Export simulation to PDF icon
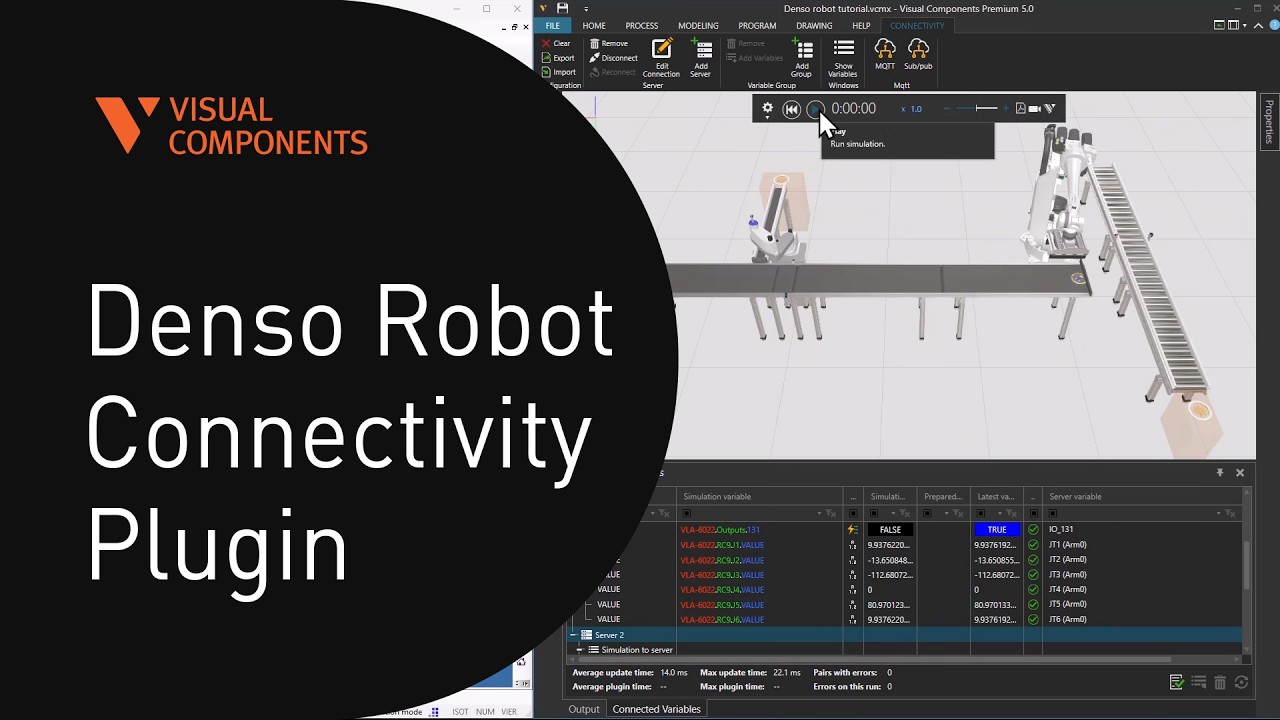This screenshot has height=720, width=1280. pos(1020,108)
